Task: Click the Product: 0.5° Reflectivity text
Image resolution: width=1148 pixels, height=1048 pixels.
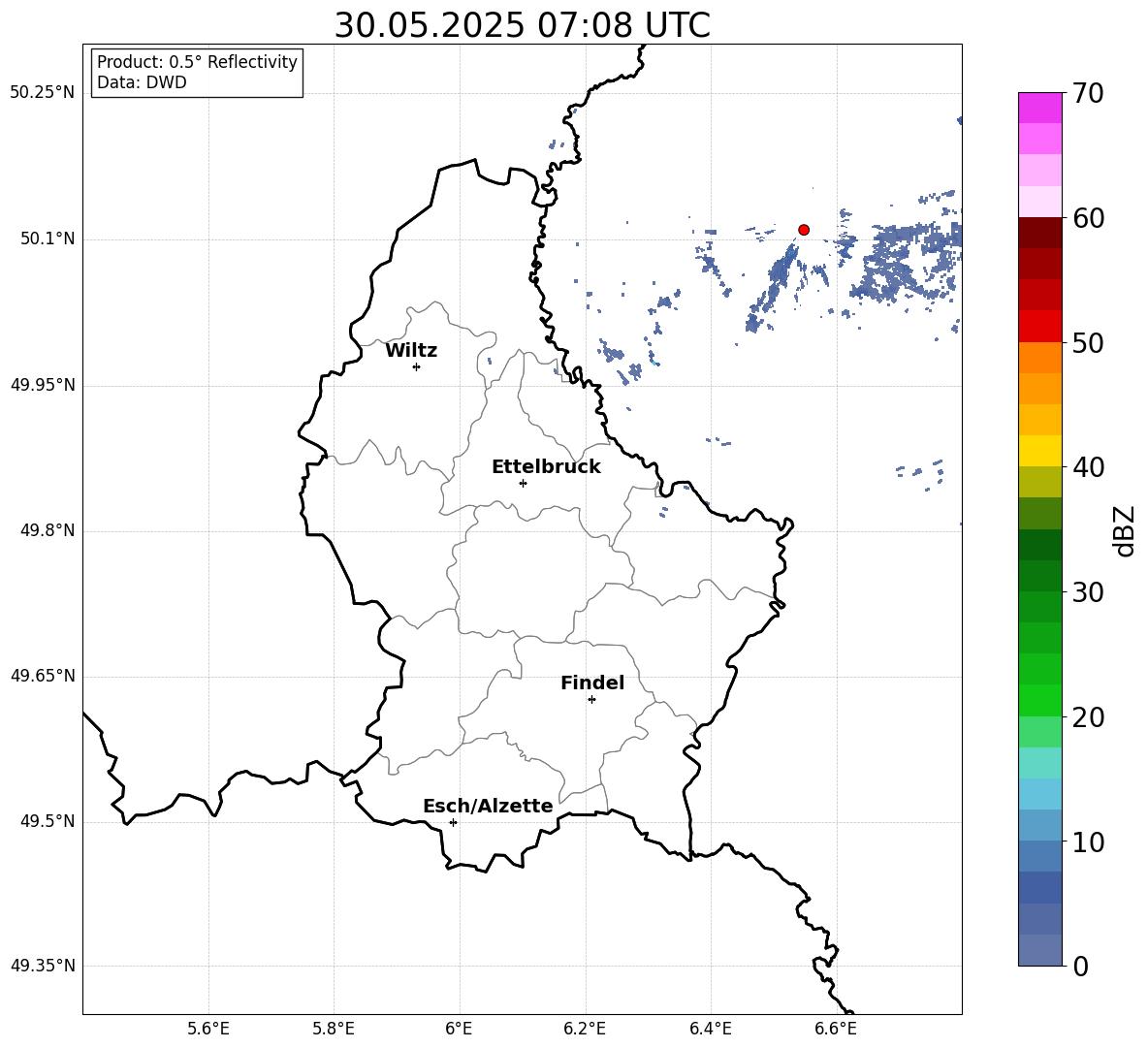Action: 197,62
